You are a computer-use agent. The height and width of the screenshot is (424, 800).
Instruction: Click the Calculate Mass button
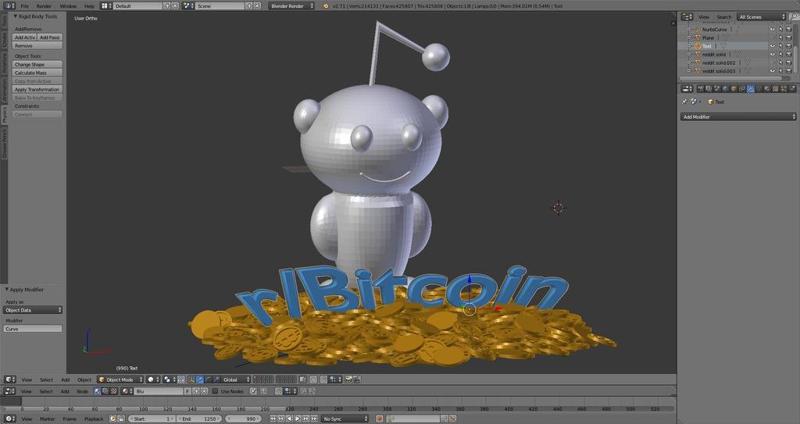[x=37, y=72]
